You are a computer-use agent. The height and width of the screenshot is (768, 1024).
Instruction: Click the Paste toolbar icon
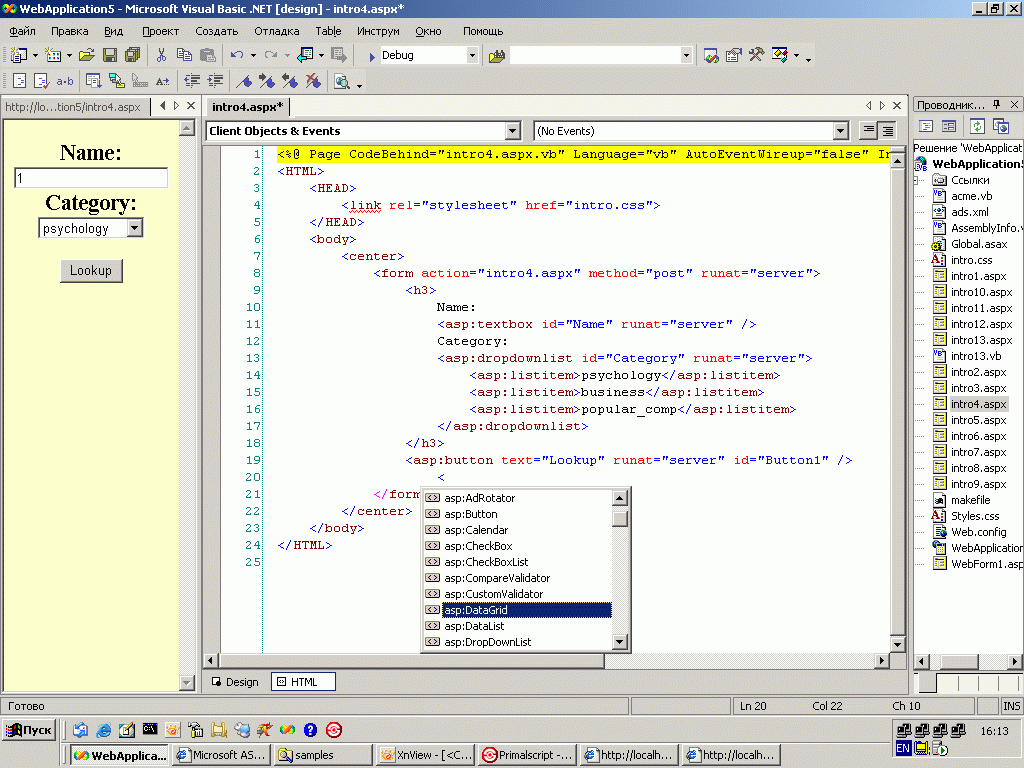pyautogui.click(x=208, y=55)
